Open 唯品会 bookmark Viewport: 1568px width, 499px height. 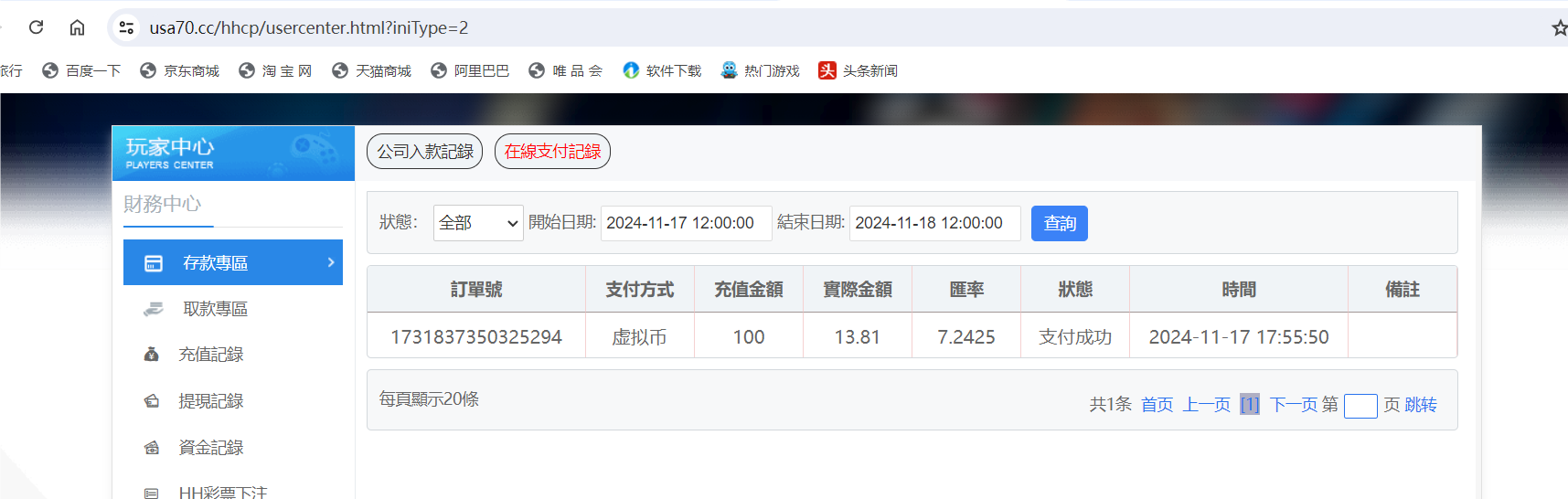[566, 70]
